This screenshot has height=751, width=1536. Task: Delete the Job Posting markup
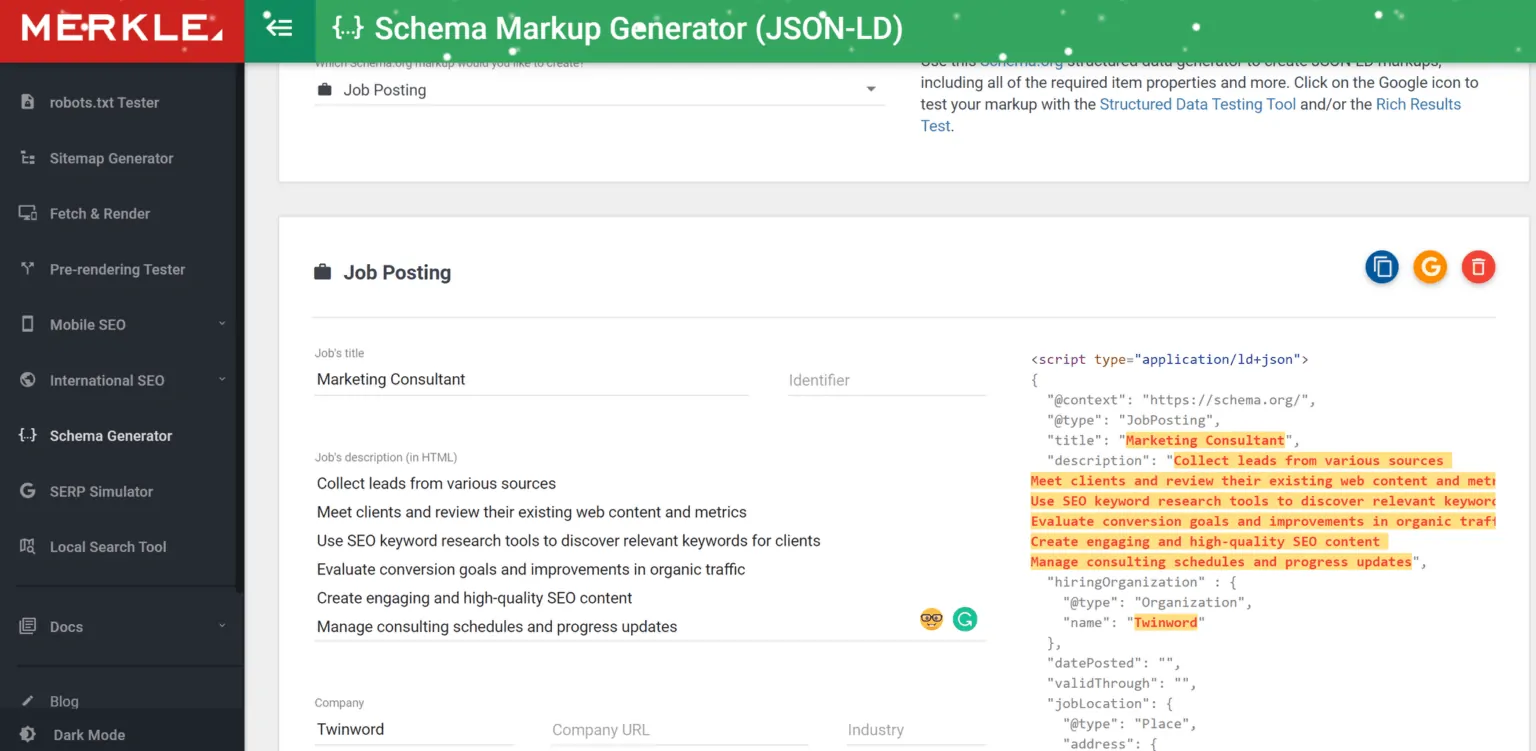pos(1478,267)
